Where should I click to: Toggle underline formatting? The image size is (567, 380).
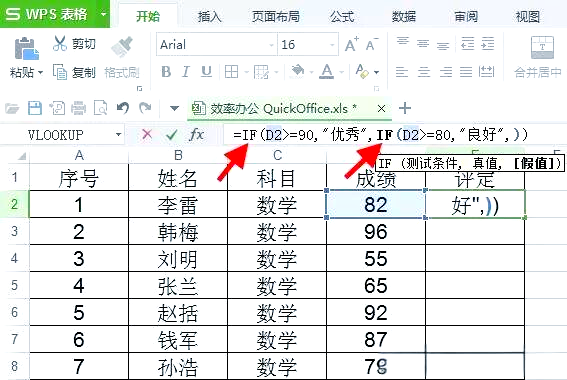point(206,72)
